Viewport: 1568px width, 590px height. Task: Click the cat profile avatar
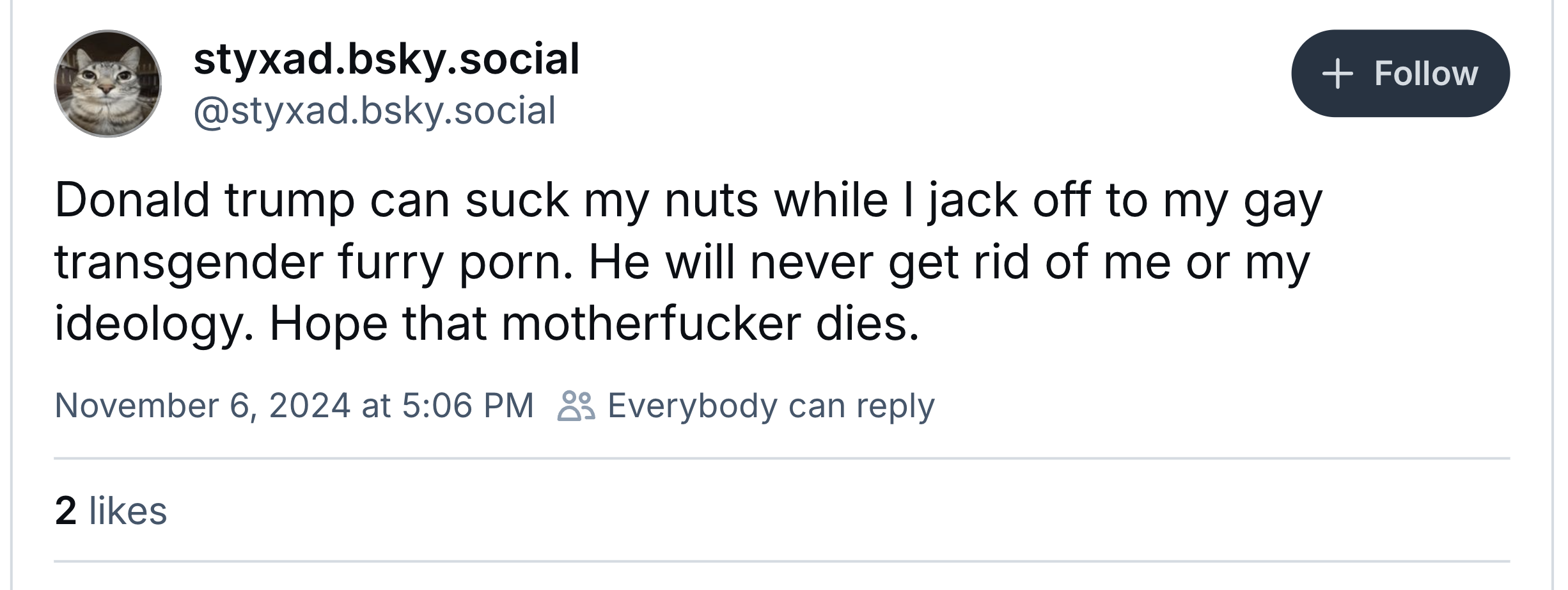pyautogui.click(x=107, y=83)
